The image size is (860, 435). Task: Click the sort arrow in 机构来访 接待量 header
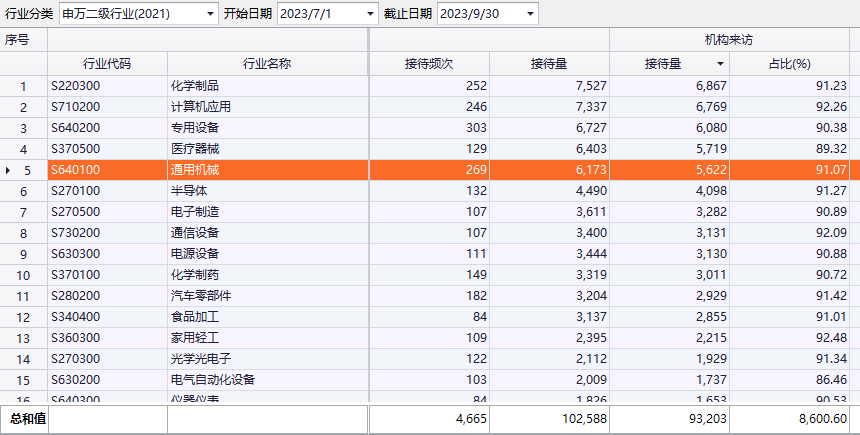tap(720, 64)
